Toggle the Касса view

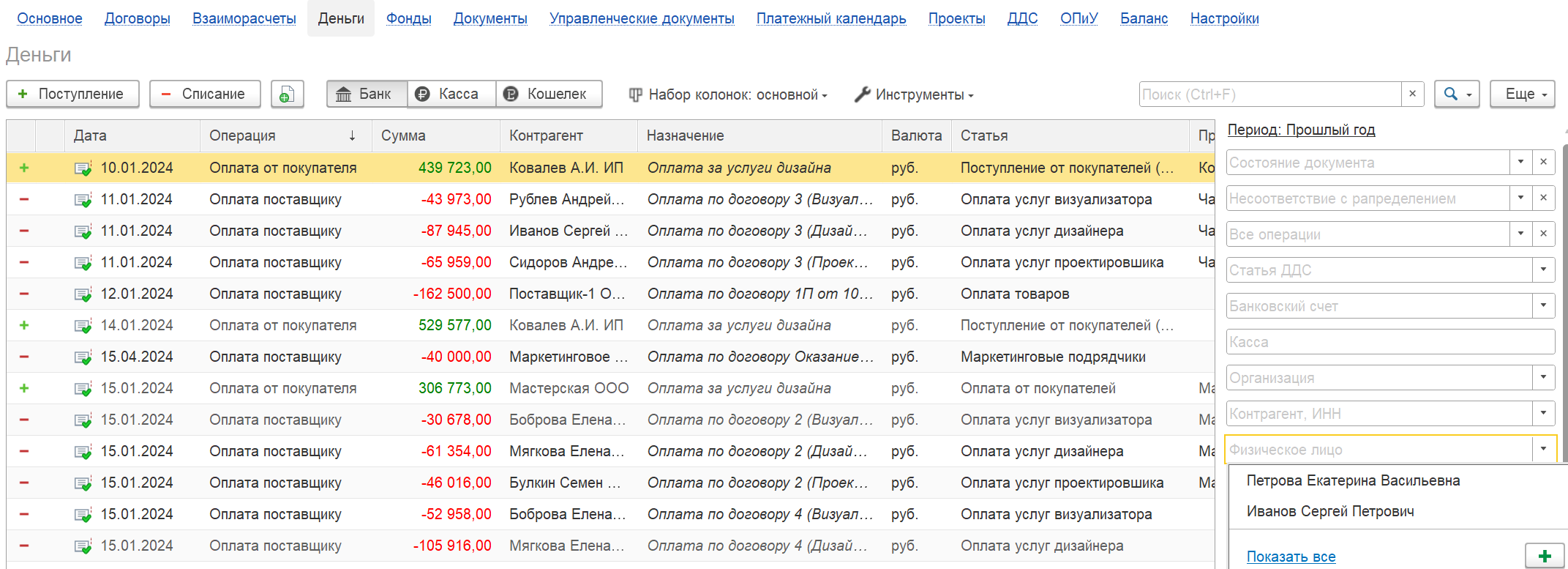pyautogui.click(x=451, y=94)
